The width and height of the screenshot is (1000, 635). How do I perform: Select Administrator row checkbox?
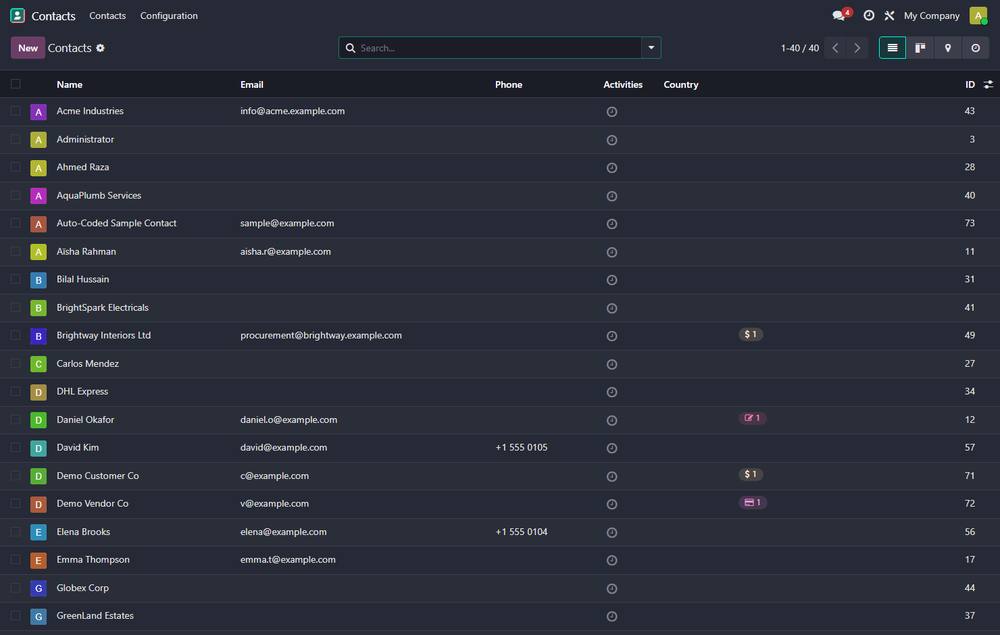click(16, 139)
